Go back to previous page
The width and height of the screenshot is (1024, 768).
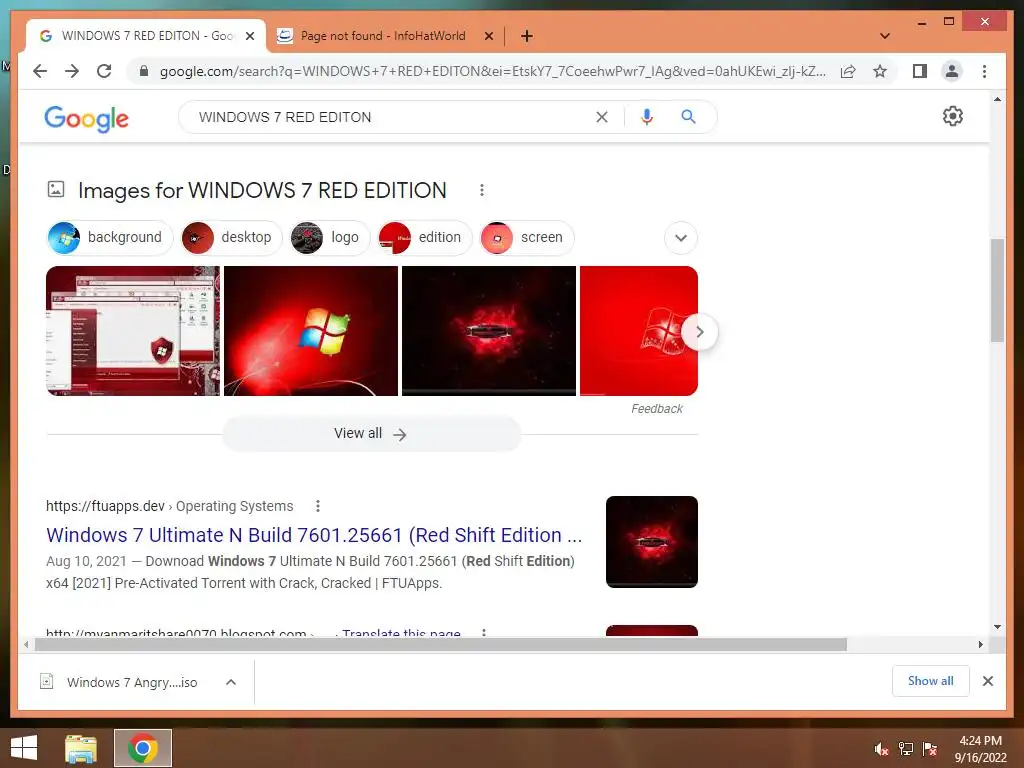[x=40, y=71]
